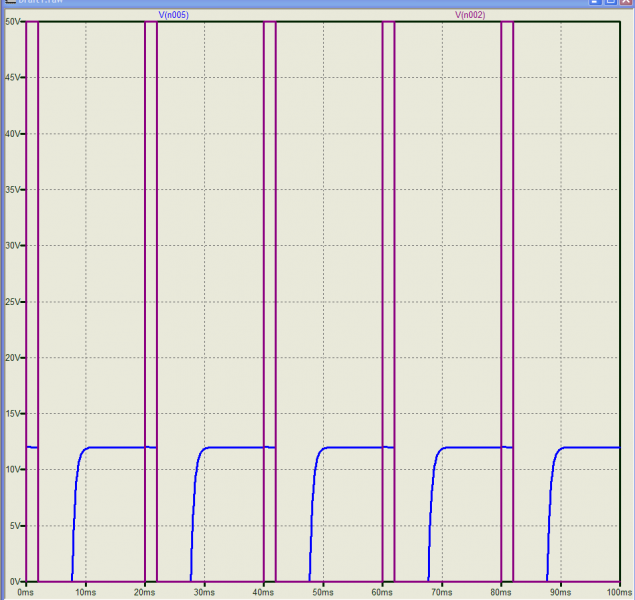Select the 25V vertical axis label
Viewport: 635px width, 600px height.
(x=14, y=302)
